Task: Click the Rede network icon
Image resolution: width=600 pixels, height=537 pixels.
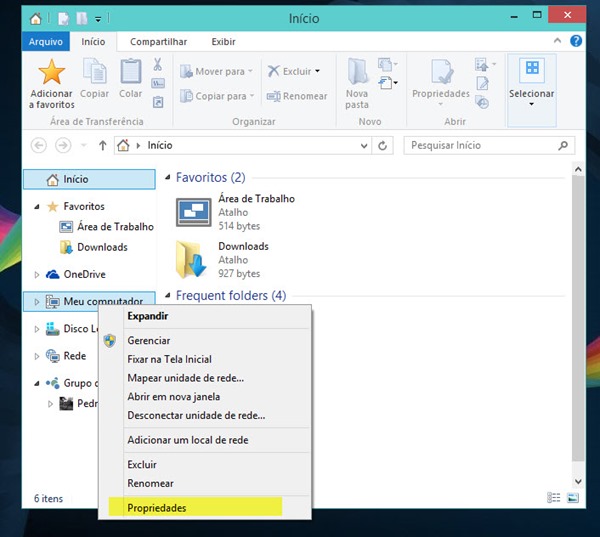Action: (53, 356)
